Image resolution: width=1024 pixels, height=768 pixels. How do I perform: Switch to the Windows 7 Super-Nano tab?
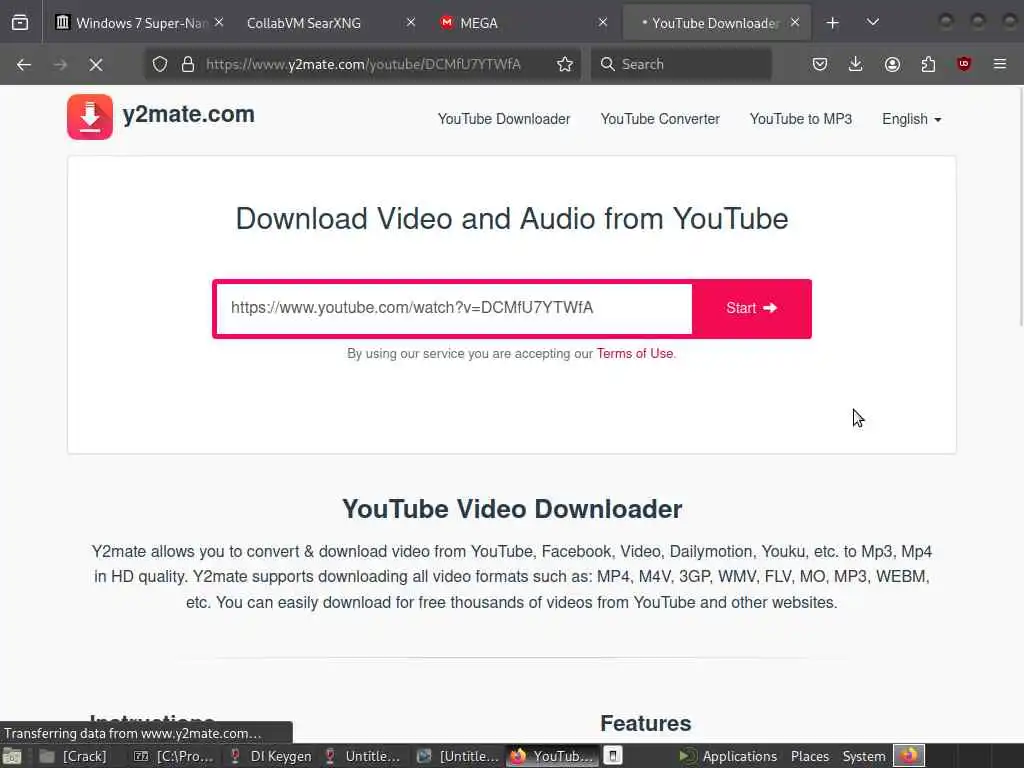[137, 23]
